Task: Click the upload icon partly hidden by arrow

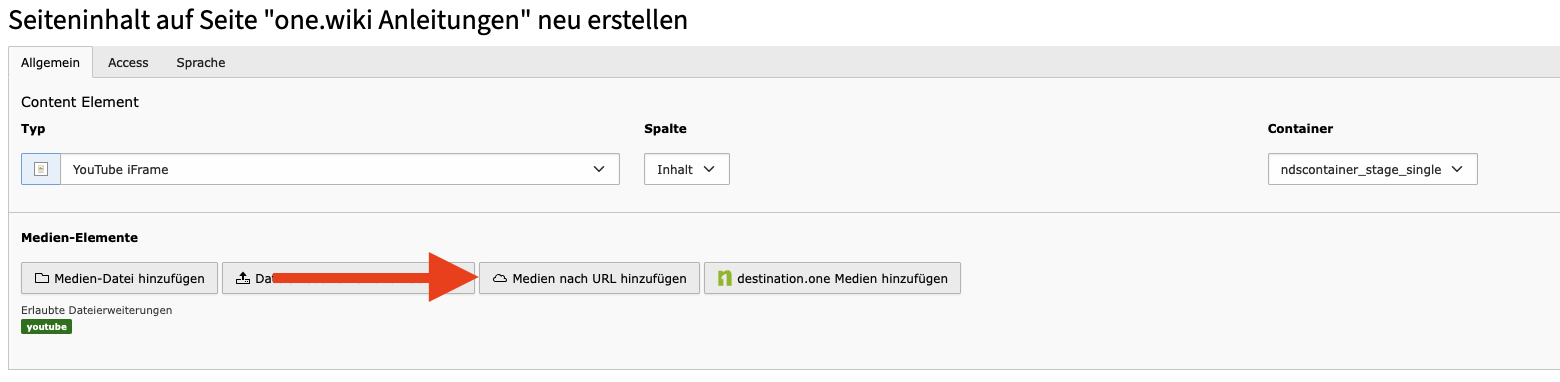Action: 242,279
